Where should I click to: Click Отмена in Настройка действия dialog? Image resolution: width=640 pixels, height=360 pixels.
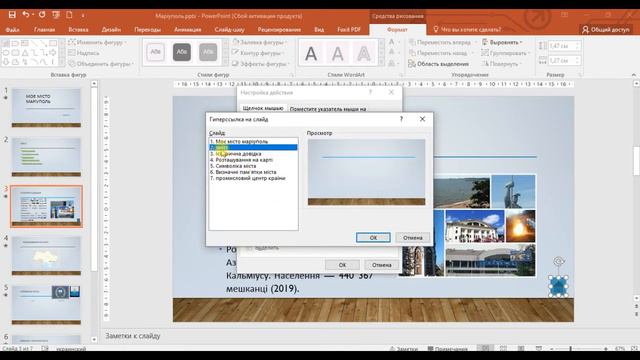(382, 265)
